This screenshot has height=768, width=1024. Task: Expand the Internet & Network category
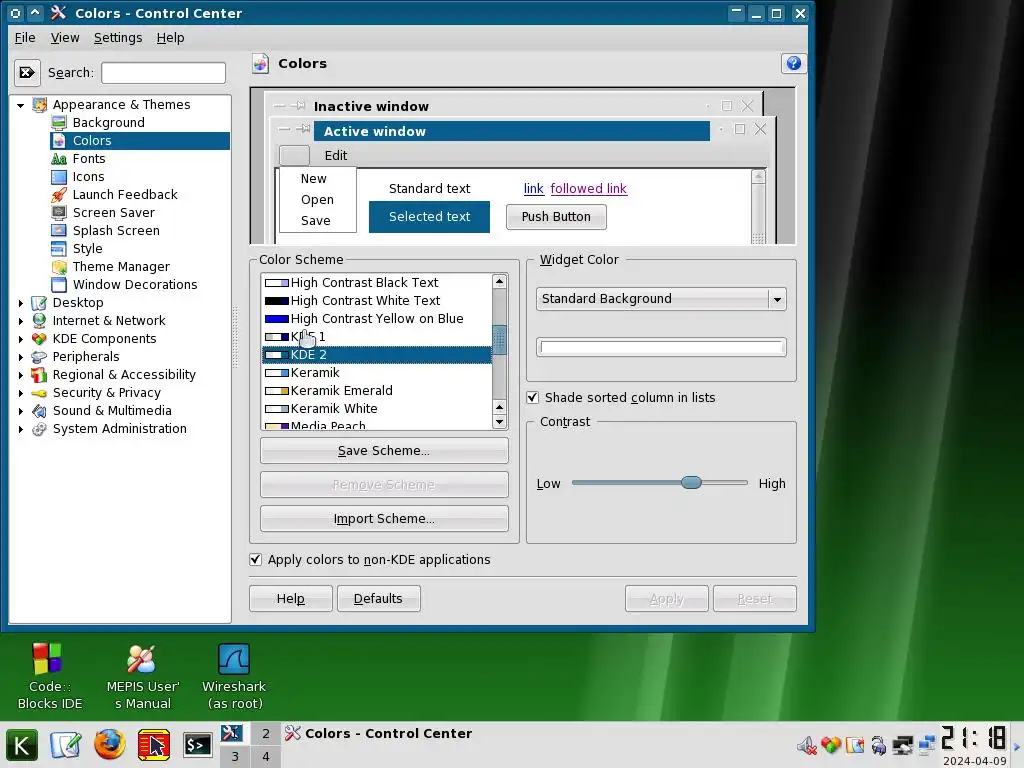tap(21, 321)
